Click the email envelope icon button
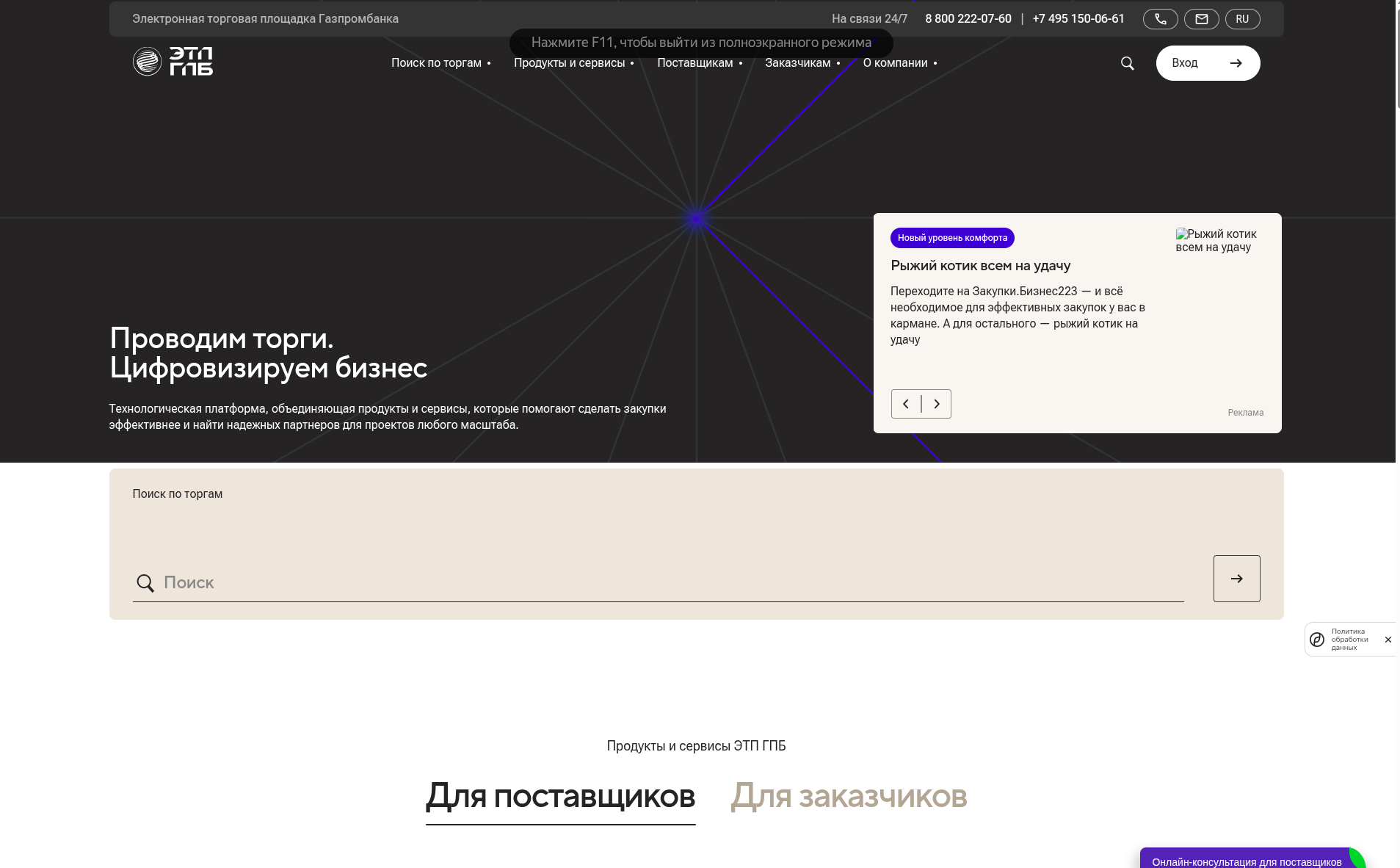Image resolution: width=1400 pixels, height=868 pixels. point(1201,19)
